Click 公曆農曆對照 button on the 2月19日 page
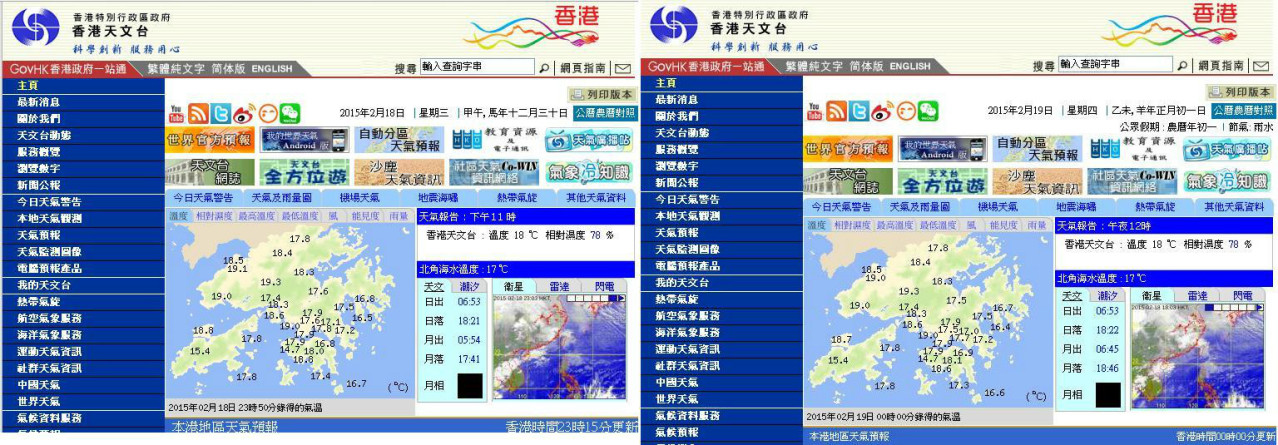 [x=1243, y=110]
